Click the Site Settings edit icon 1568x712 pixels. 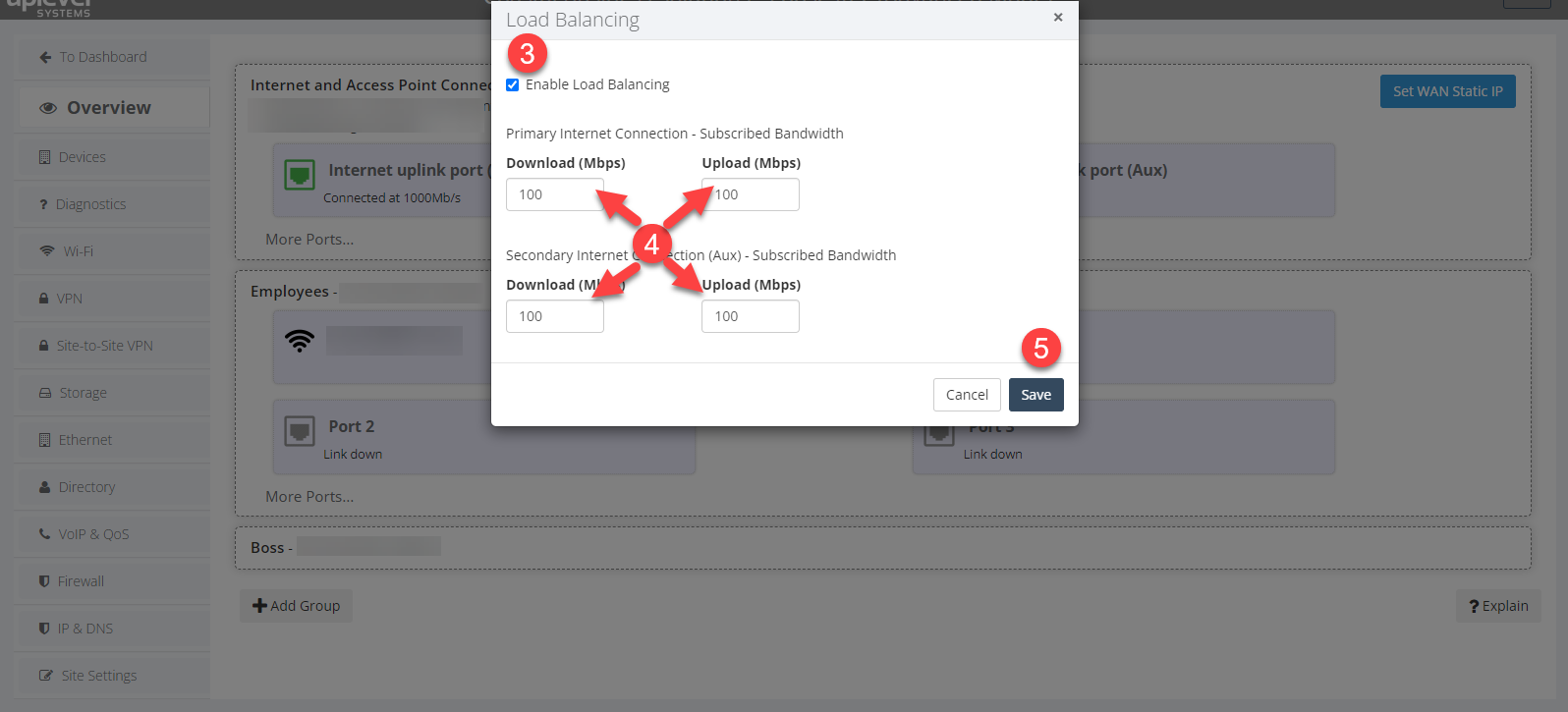tap(46, 676)
